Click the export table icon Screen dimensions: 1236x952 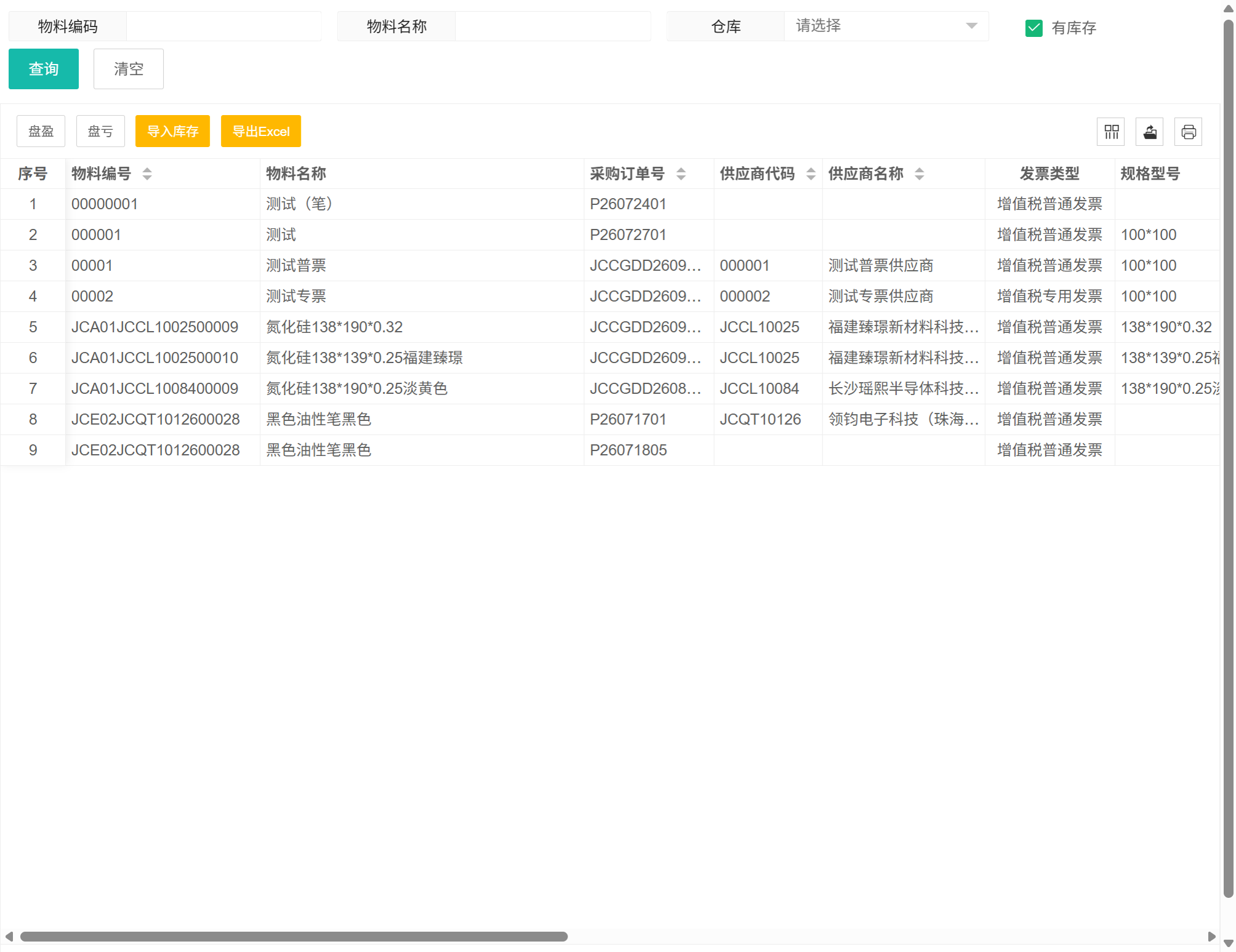1150,132
